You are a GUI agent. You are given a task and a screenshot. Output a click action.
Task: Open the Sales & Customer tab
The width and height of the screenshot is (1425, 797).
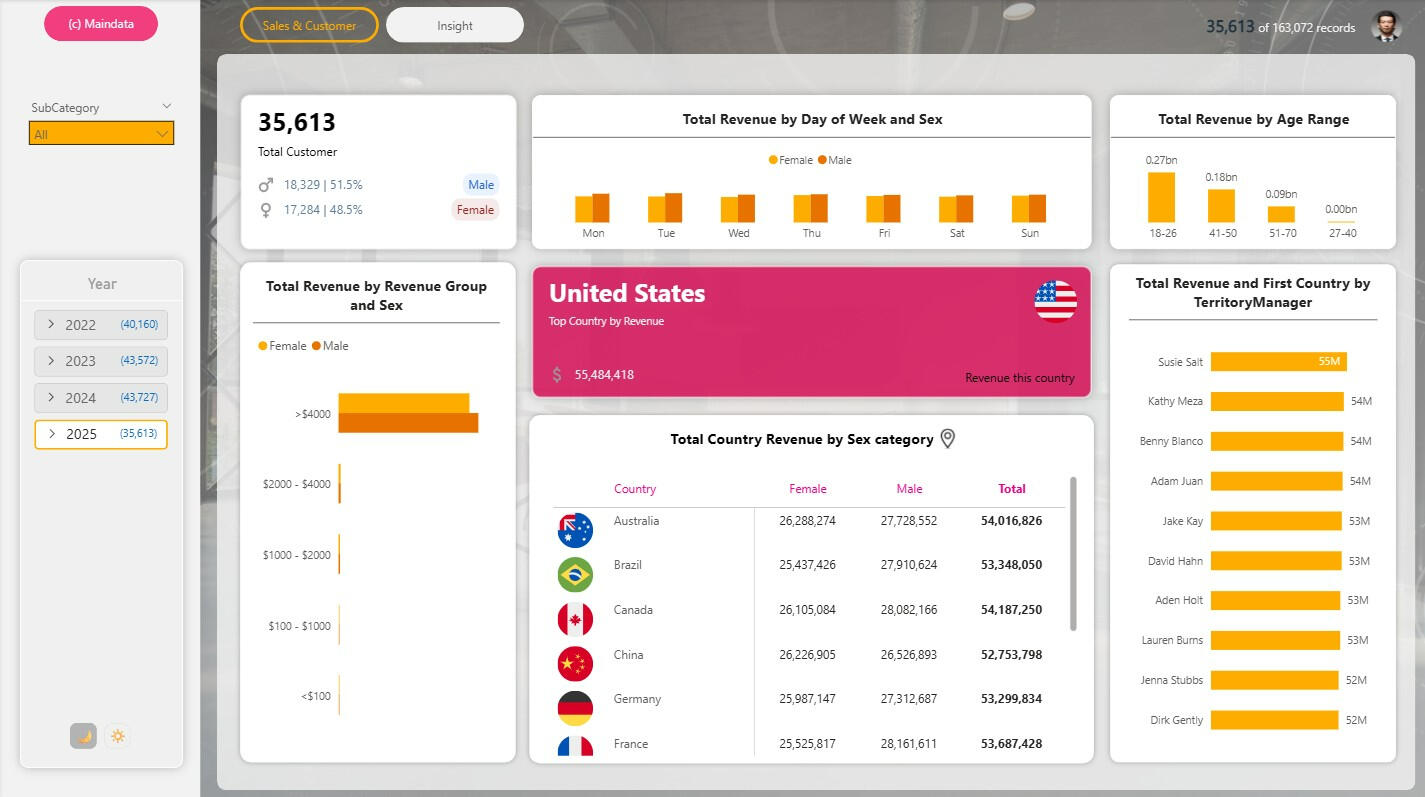coord(309,25)
